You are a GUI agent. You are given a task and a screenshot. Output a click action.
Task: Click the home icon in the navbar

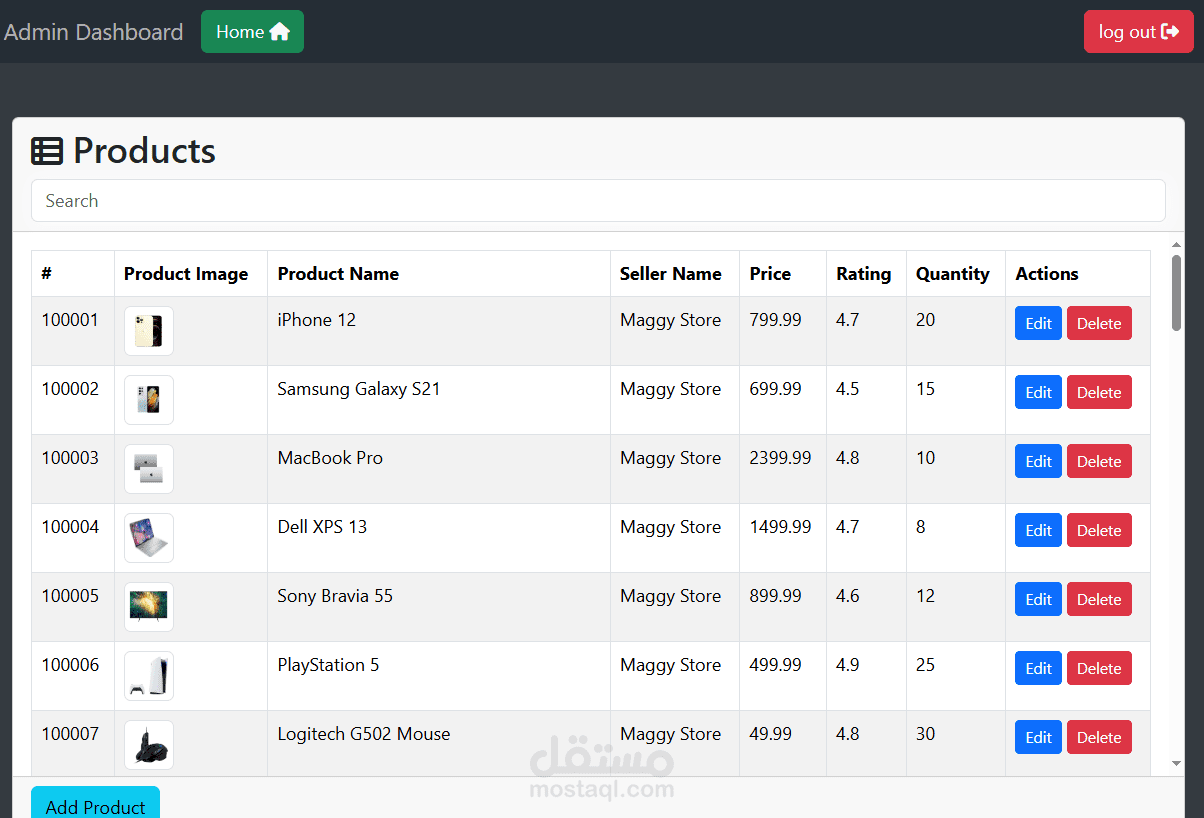pyautogui.click(x=280, y=32)
